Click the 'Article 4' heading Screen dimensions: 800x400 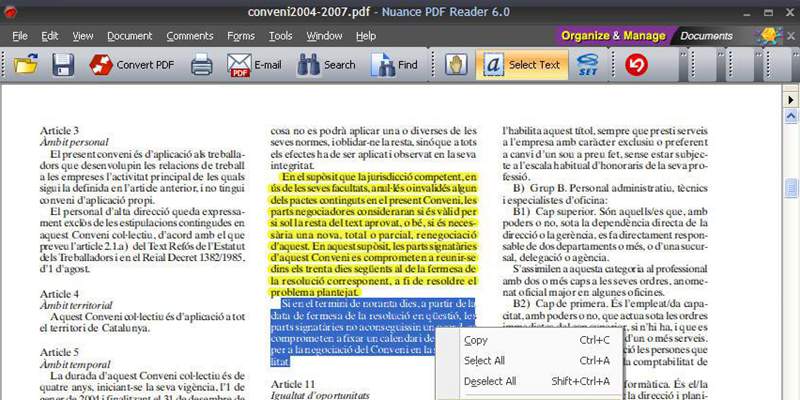click(60, 294)
